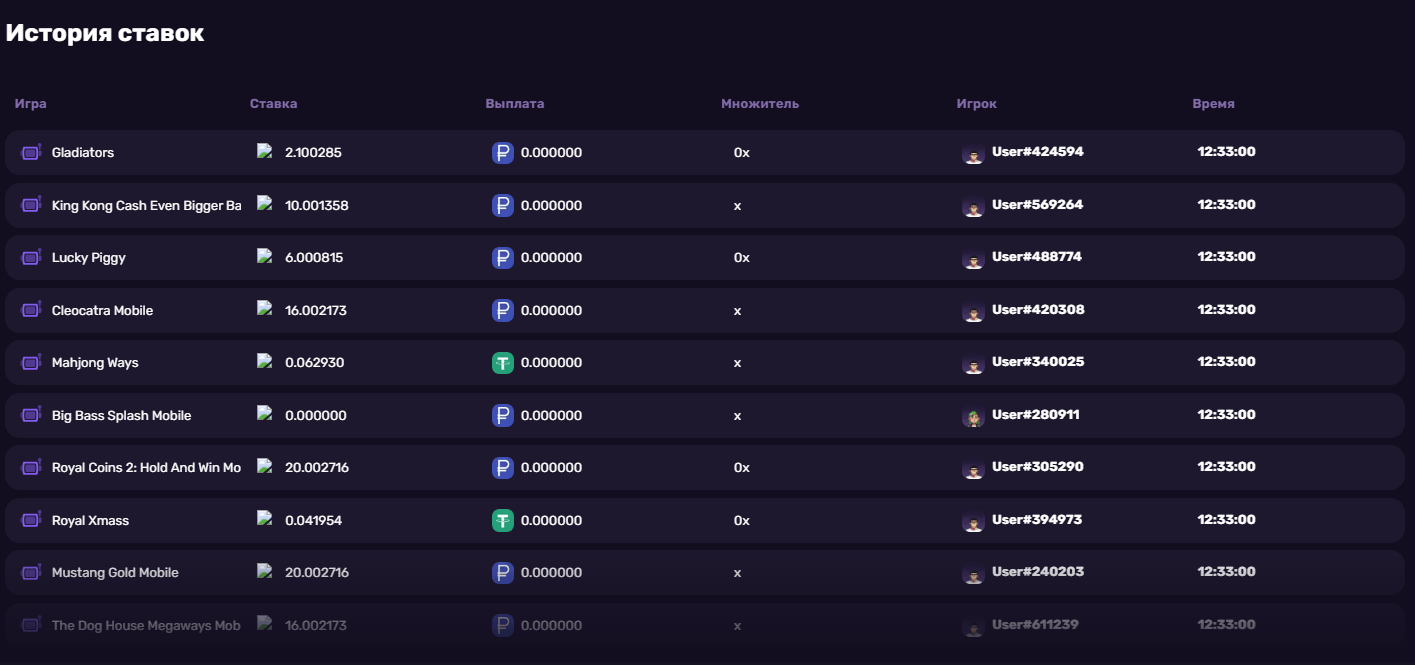
Task: Select player name User#240203
Action: (1038, 572)
